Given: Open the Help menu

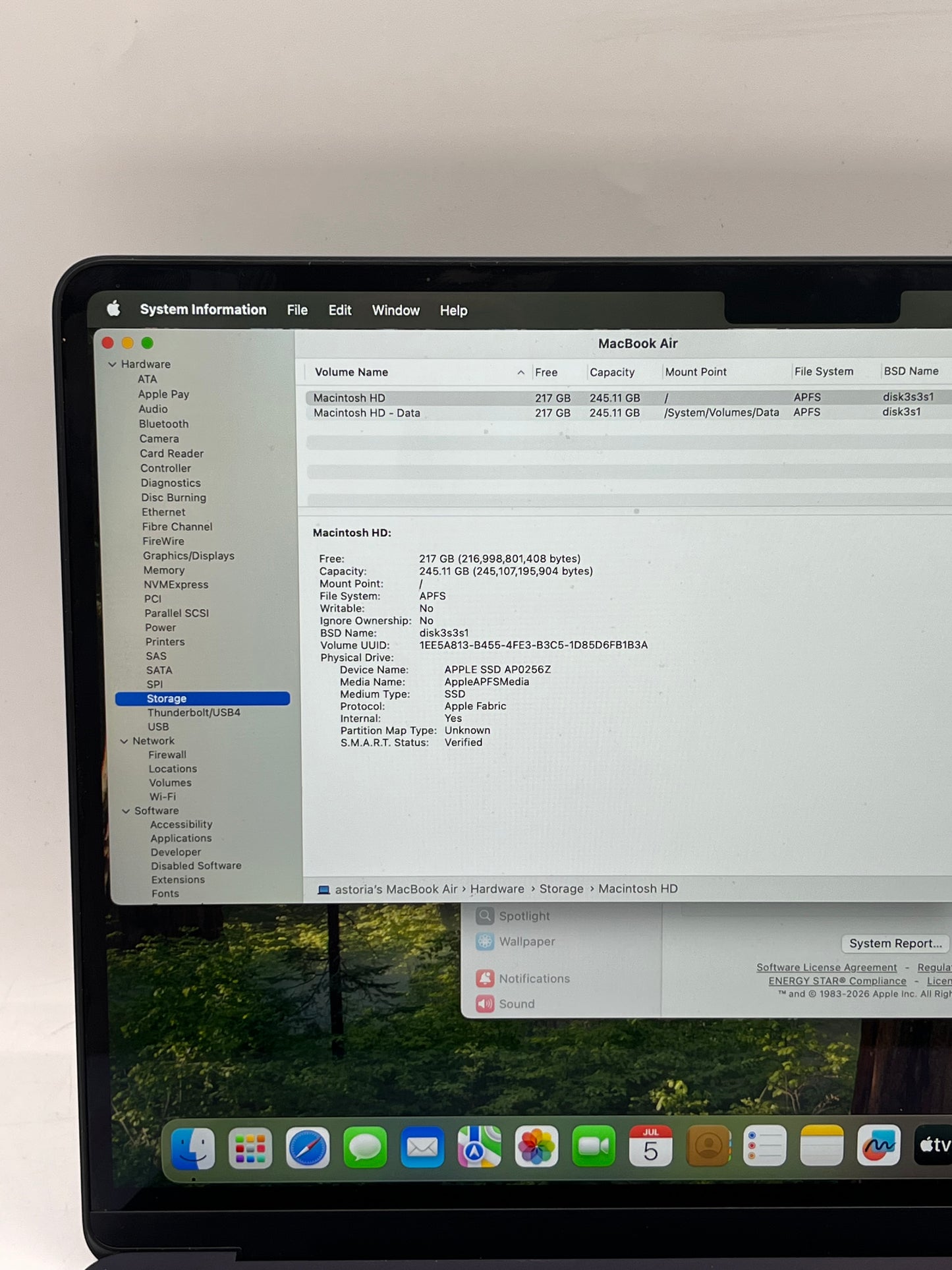Looking at the screenshot, I should 454,310.
